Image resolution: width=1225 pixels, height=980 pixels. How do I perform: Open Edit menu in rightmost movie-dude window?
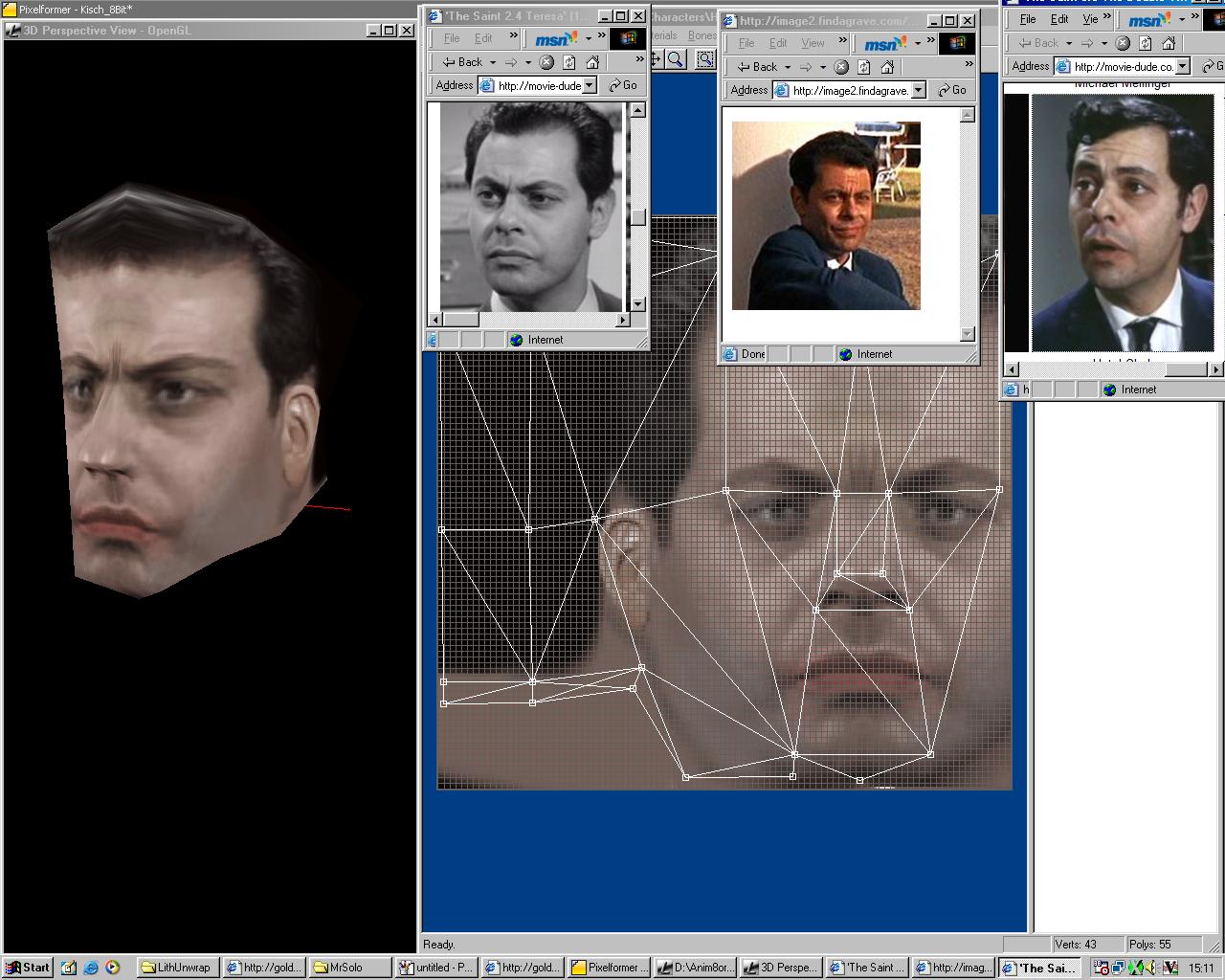(1059, 19)
